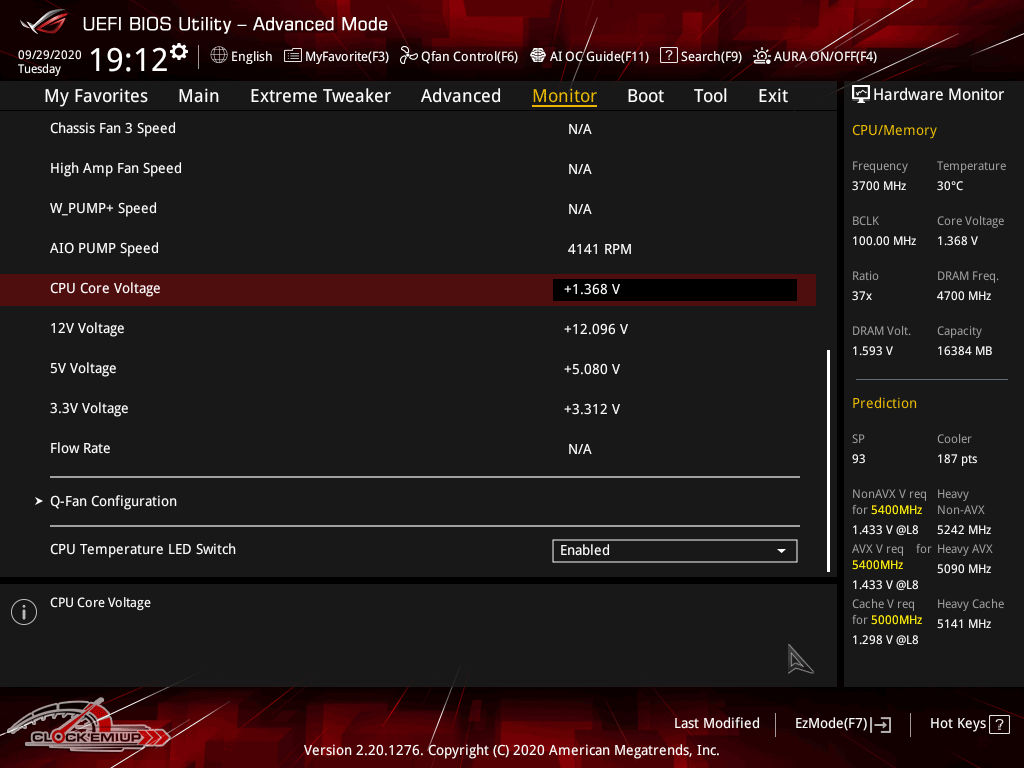
Task: Open Qfan Control fan icon
Action: [x=408, y=56]
